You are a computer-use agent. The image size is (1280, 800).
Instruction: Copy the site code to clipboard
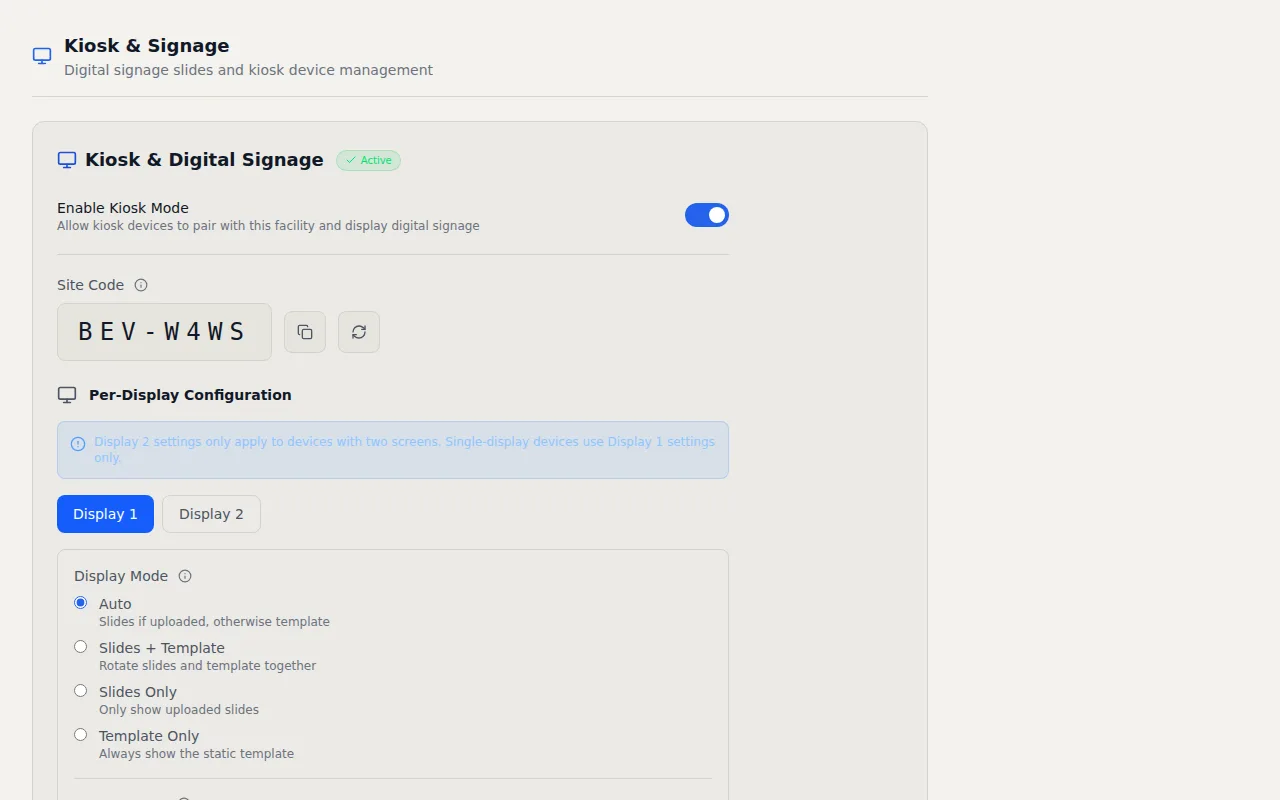[305, 332]
